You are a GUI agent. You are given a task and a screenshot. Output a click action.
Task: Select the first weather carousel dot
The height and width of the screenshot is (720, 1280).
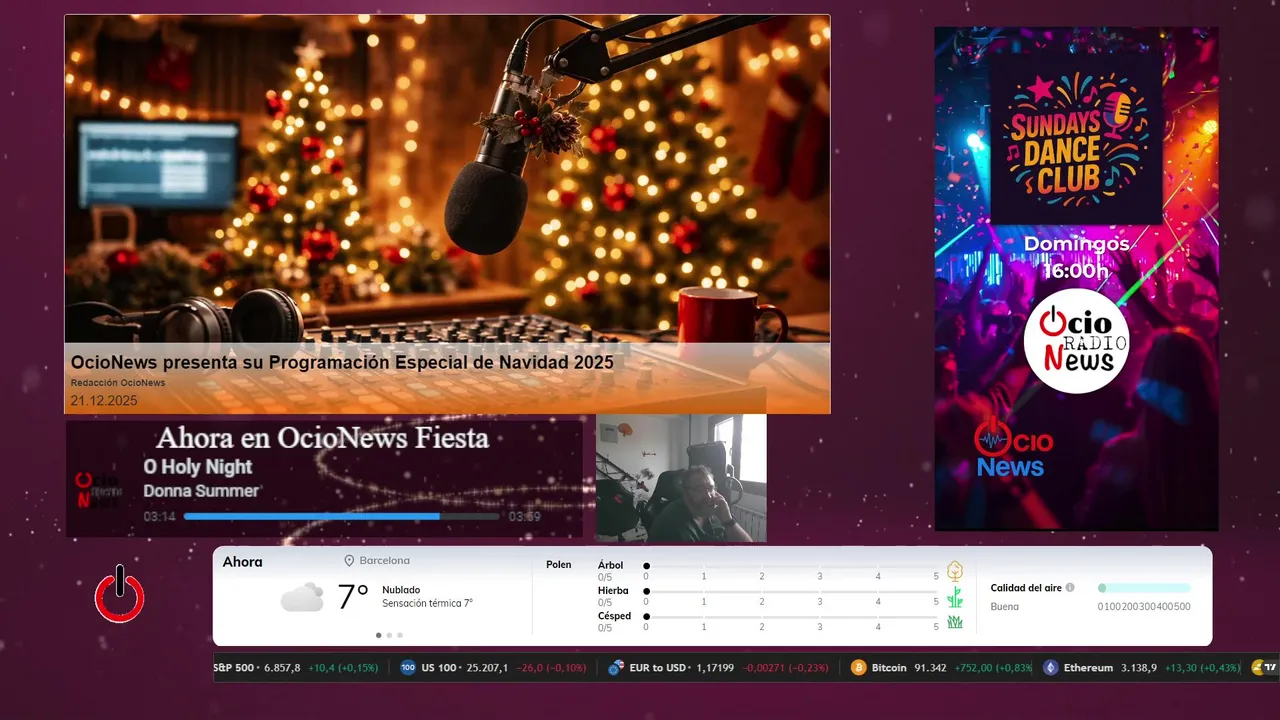pyautogui.click(x=378, y=635)
